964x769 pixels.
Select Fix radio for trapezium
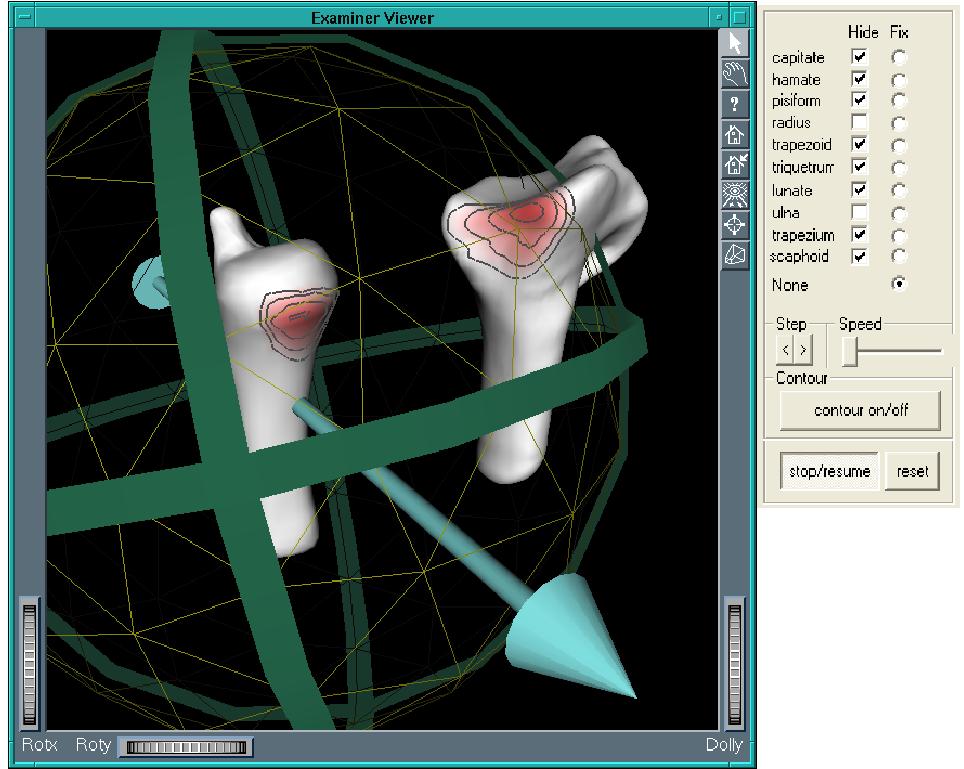pos(899,236)
